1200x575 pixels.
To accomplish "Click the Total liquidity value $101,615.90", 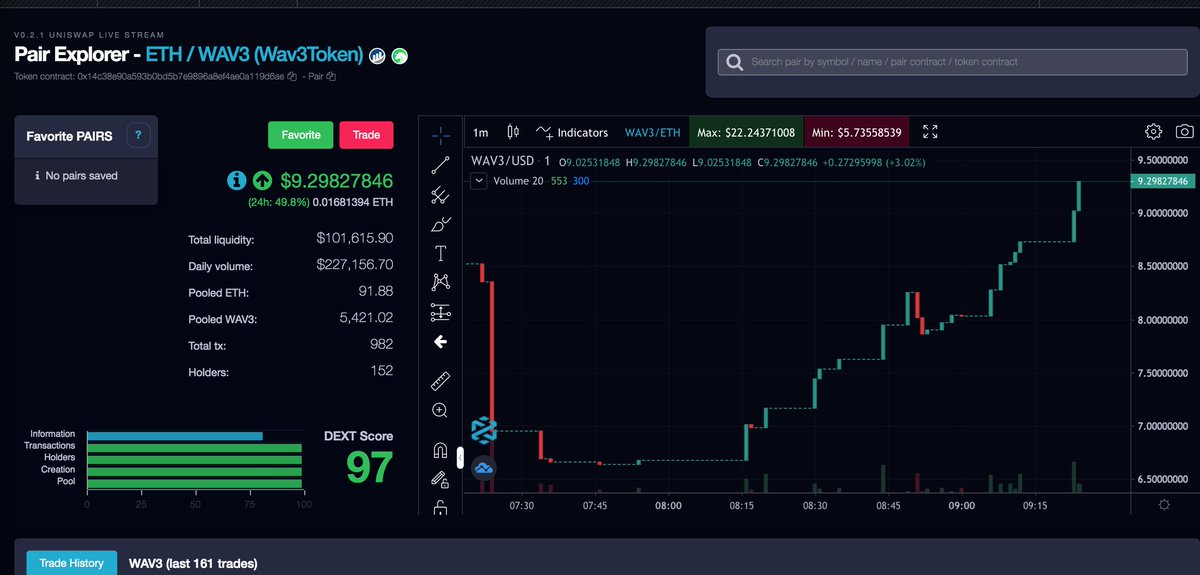I will coord(355,239).
